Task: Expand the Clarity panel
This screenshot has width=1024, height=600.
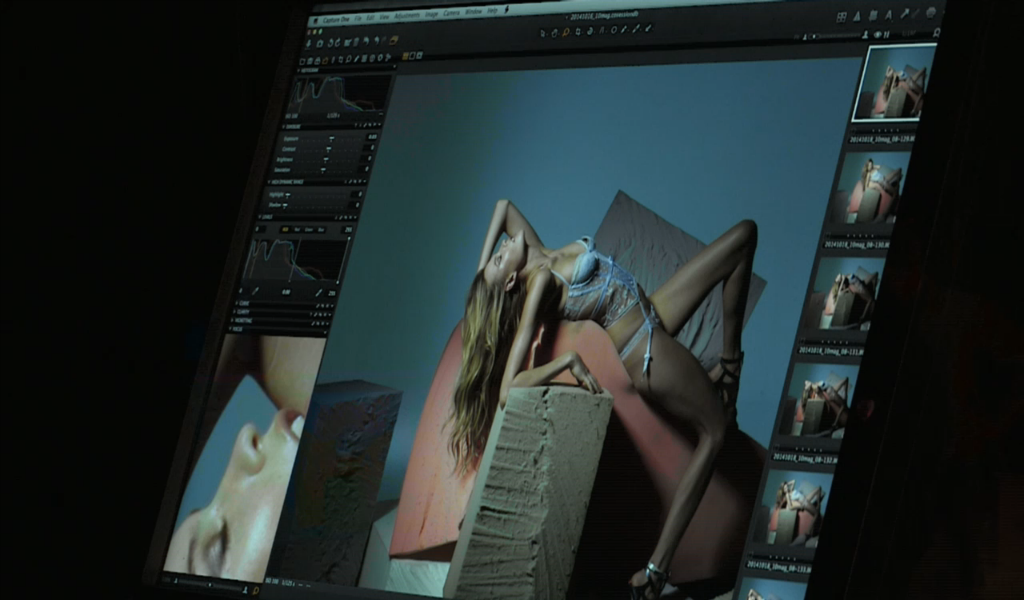Action: point(234,312)
